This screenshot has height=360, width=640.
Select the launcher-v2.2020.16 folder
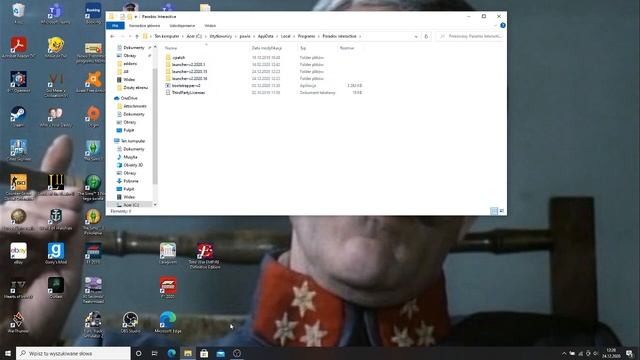pos(189,78)
